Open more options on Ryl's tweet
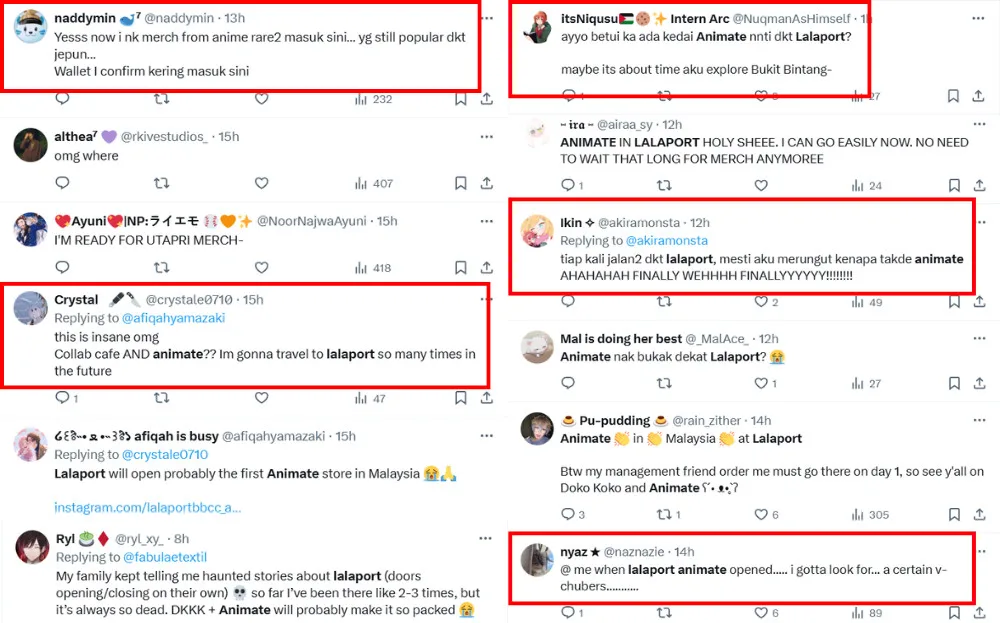Viewport: 1000px width, 623px height. coord(486,538)
